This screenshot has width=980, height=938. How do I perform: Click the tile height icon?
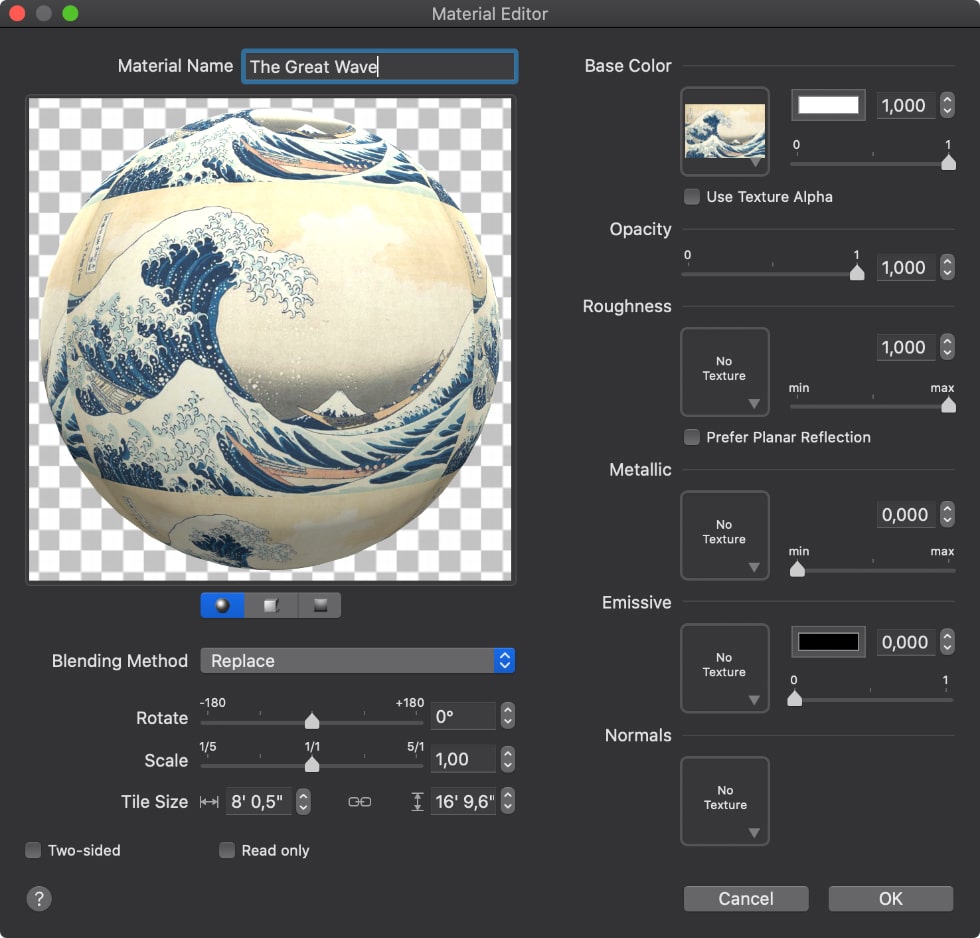pyautogui.click(x=418, y=802)
